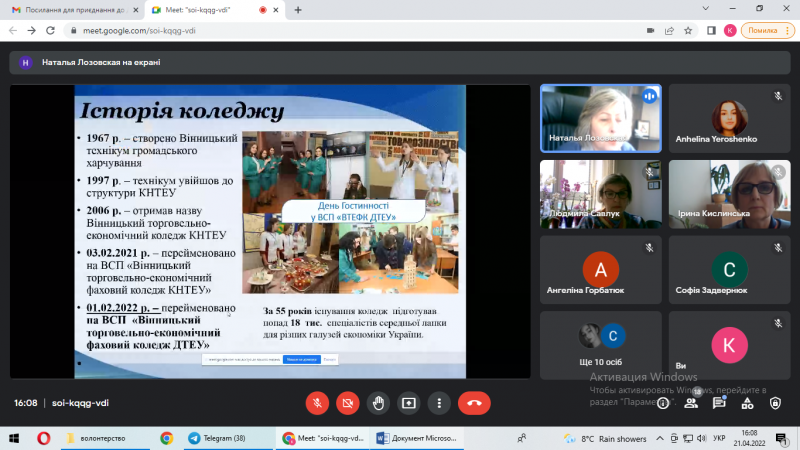Close the Gmail browser tab
The width and height of the screenshot is (800, 450).
click(136, 10)
